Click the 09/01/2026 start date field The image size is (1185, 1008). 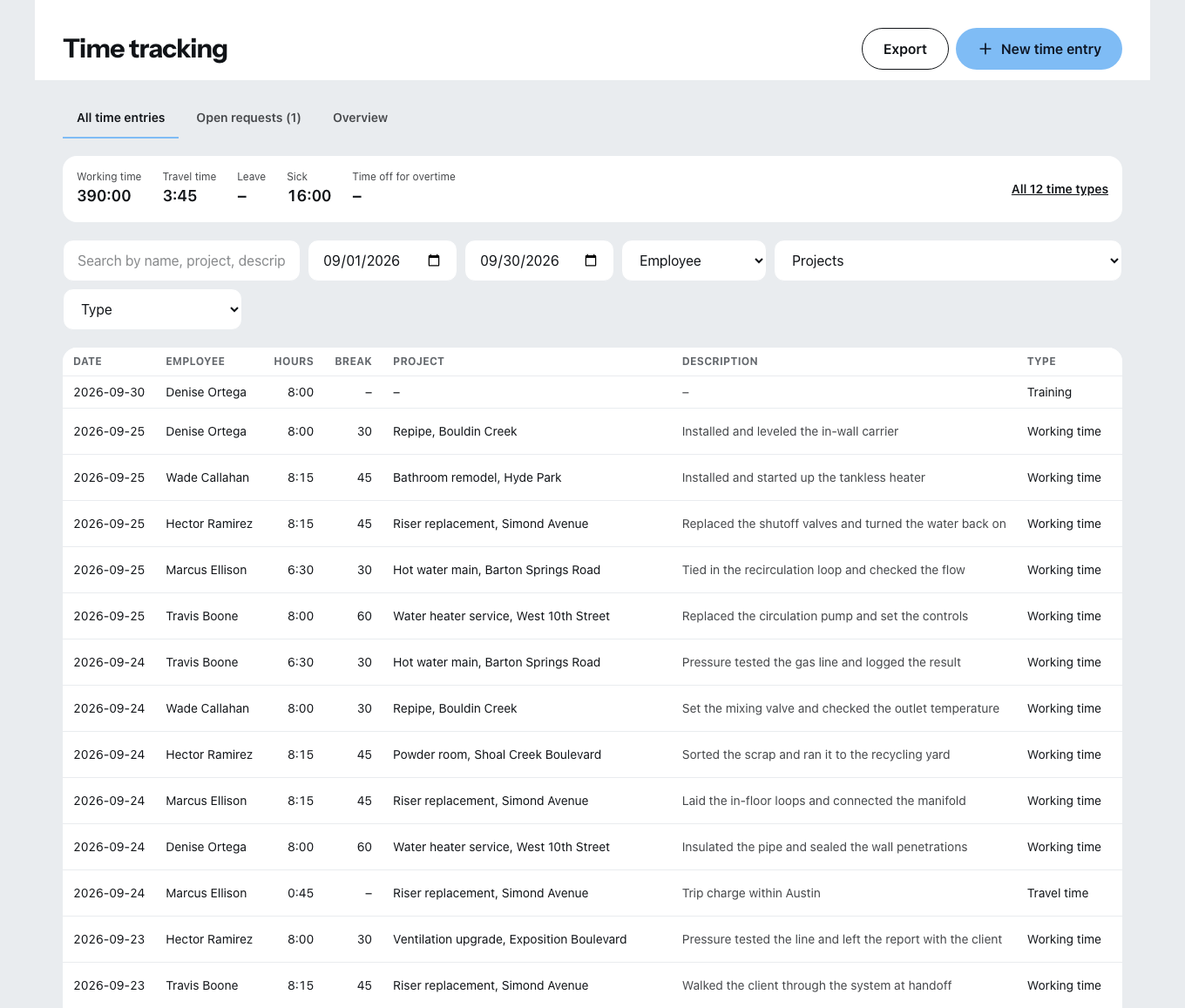pos(383,260)
